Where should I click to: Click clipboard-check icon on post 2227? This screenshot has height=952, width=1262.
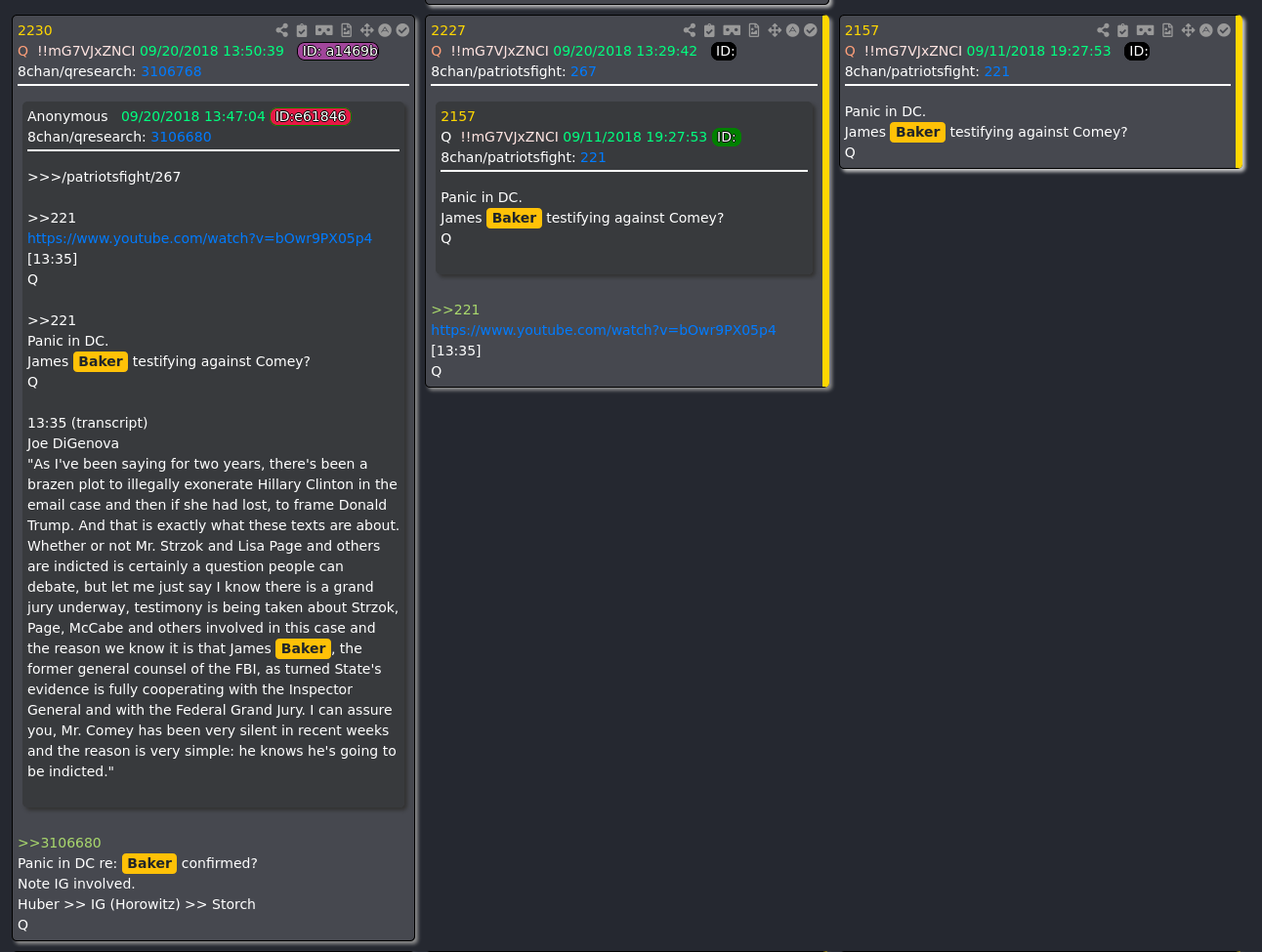click(x=710, y=30)
